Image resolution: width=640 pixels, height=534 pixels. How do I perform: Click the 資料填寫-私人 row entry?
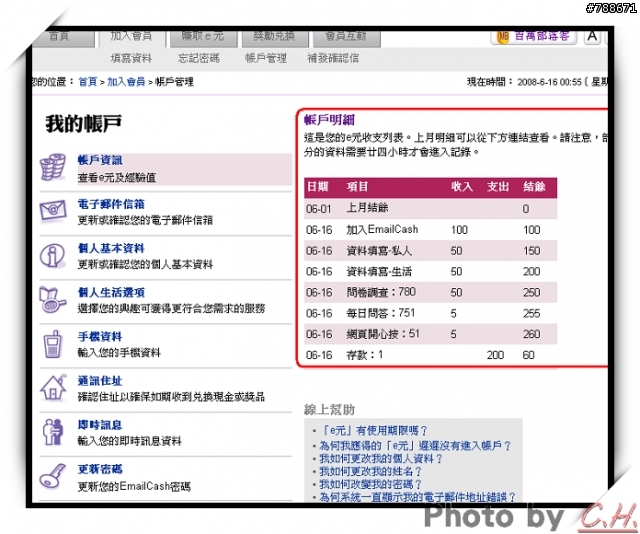379,251
